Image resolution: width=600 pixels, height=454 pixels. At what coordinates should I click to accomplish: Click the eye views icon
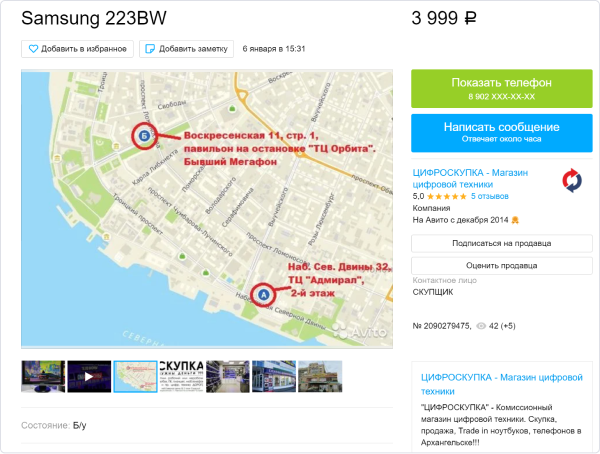point(481,326)
